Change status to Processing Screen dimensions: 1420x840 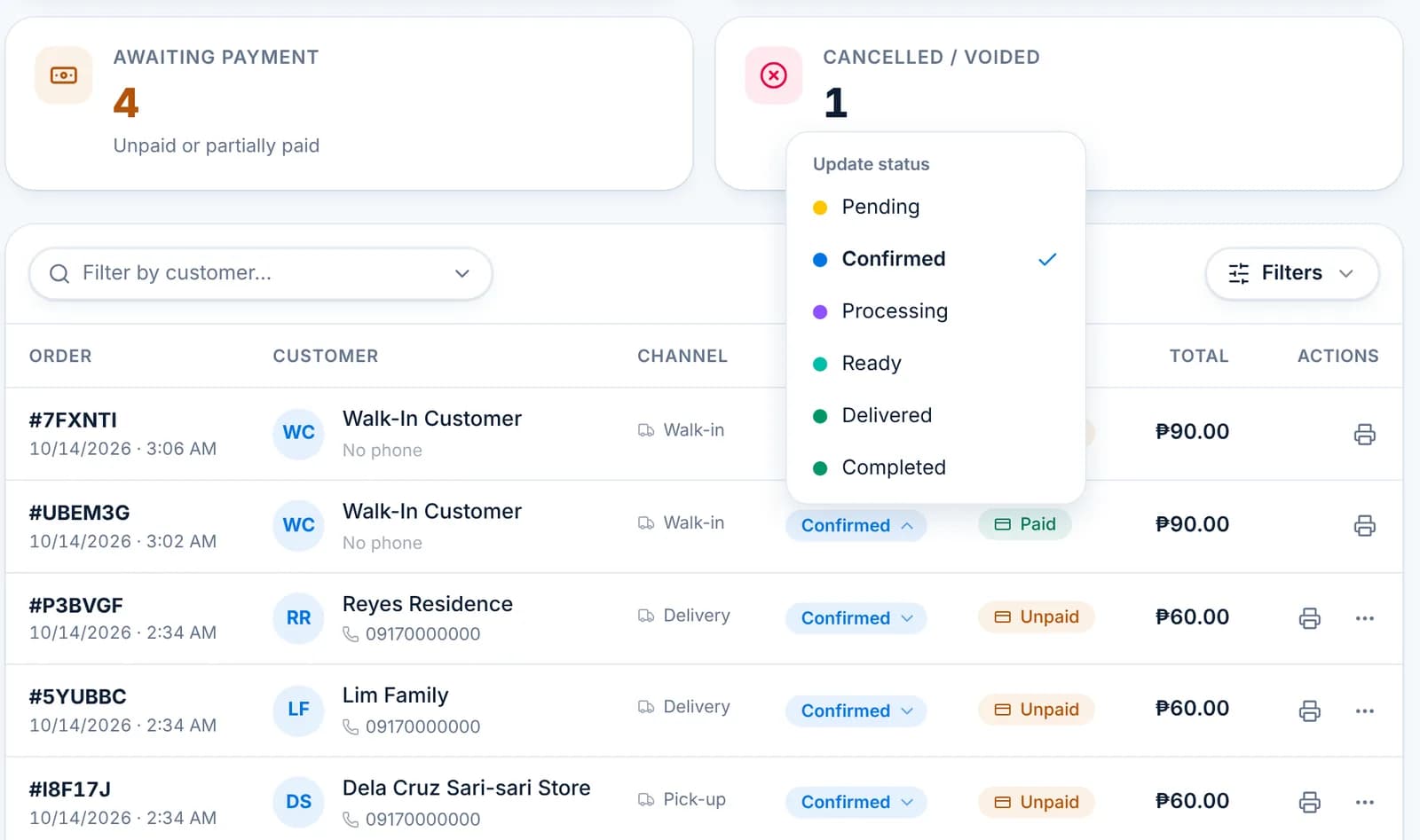[935, 311]
